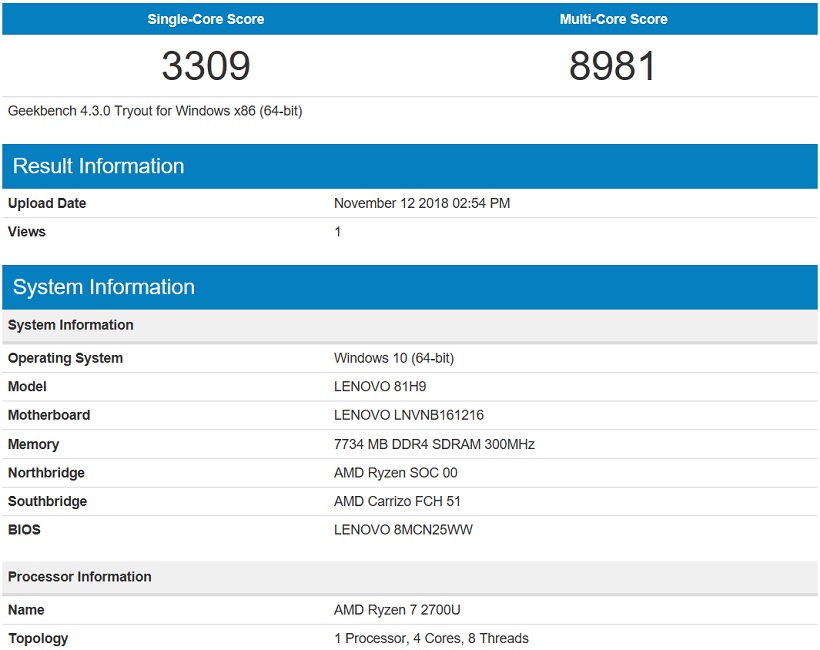Select the BIOS version LENOVO 8MCN25WW
Screen dimensions: 820x650
click(403, 529)
